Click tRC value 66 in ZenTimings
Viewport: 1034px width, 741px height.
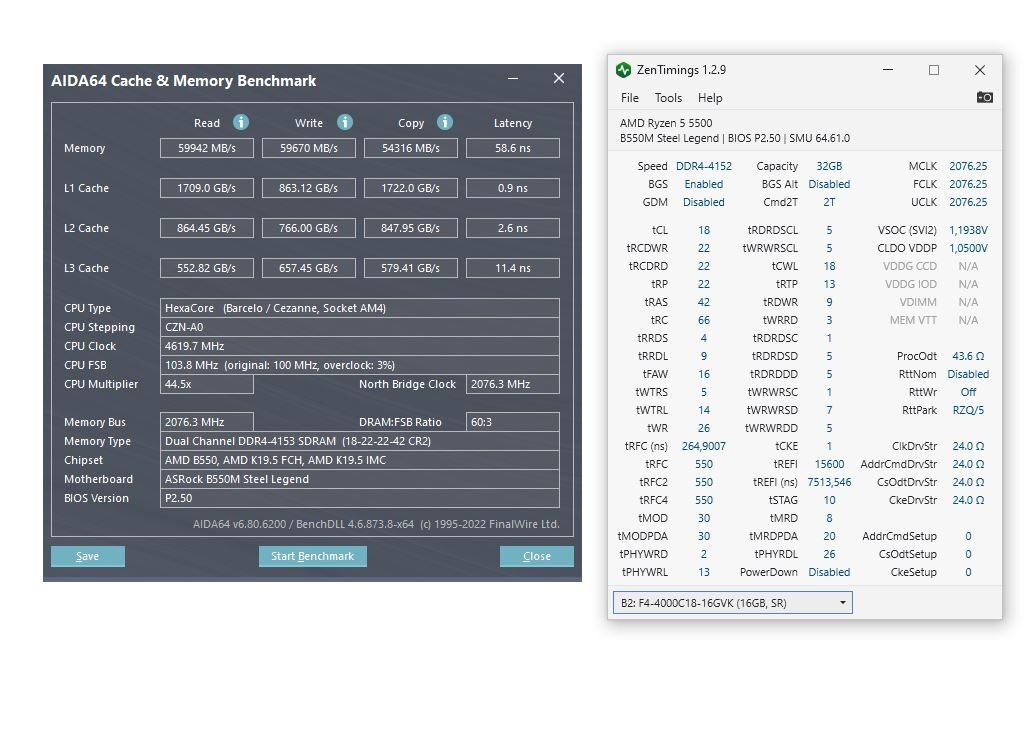pos(704,320)
